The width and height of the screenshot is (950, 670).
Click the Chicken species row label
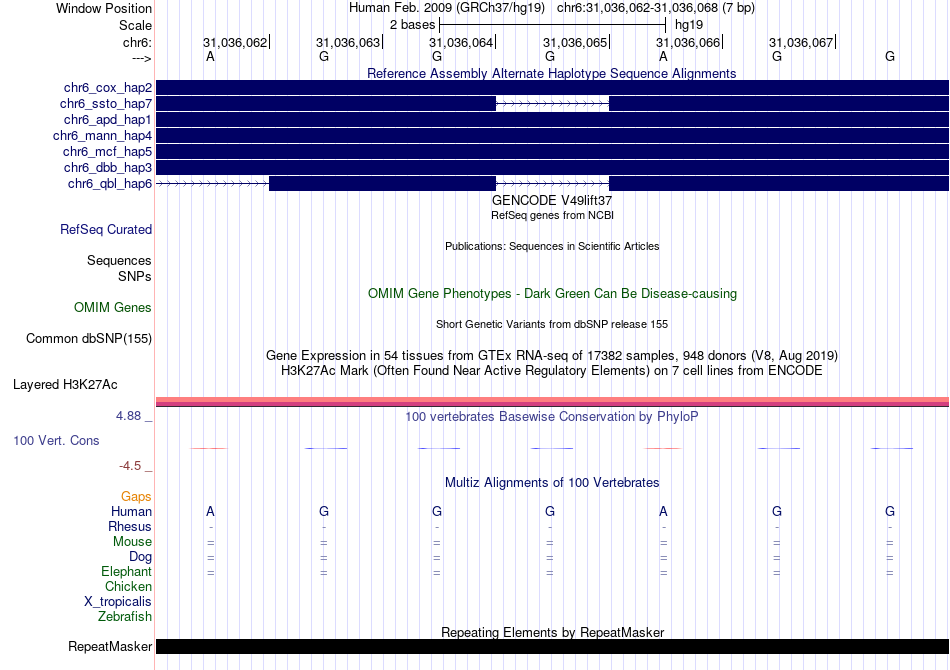pyautogui.click(x=128, y=586)
